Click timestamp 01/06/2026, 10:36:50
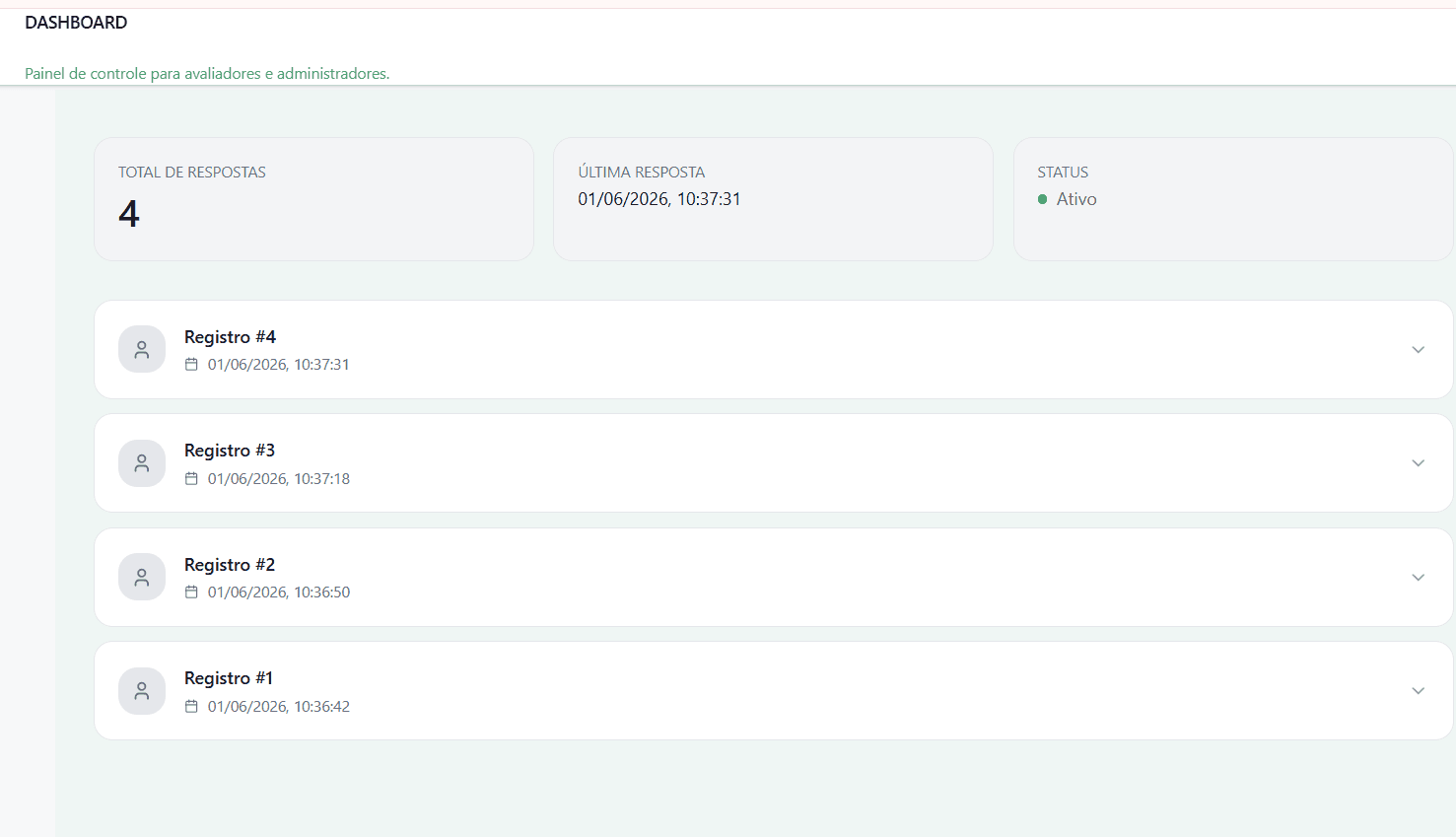The width and height of the screenshot is (1456, 837). (278, 592)
